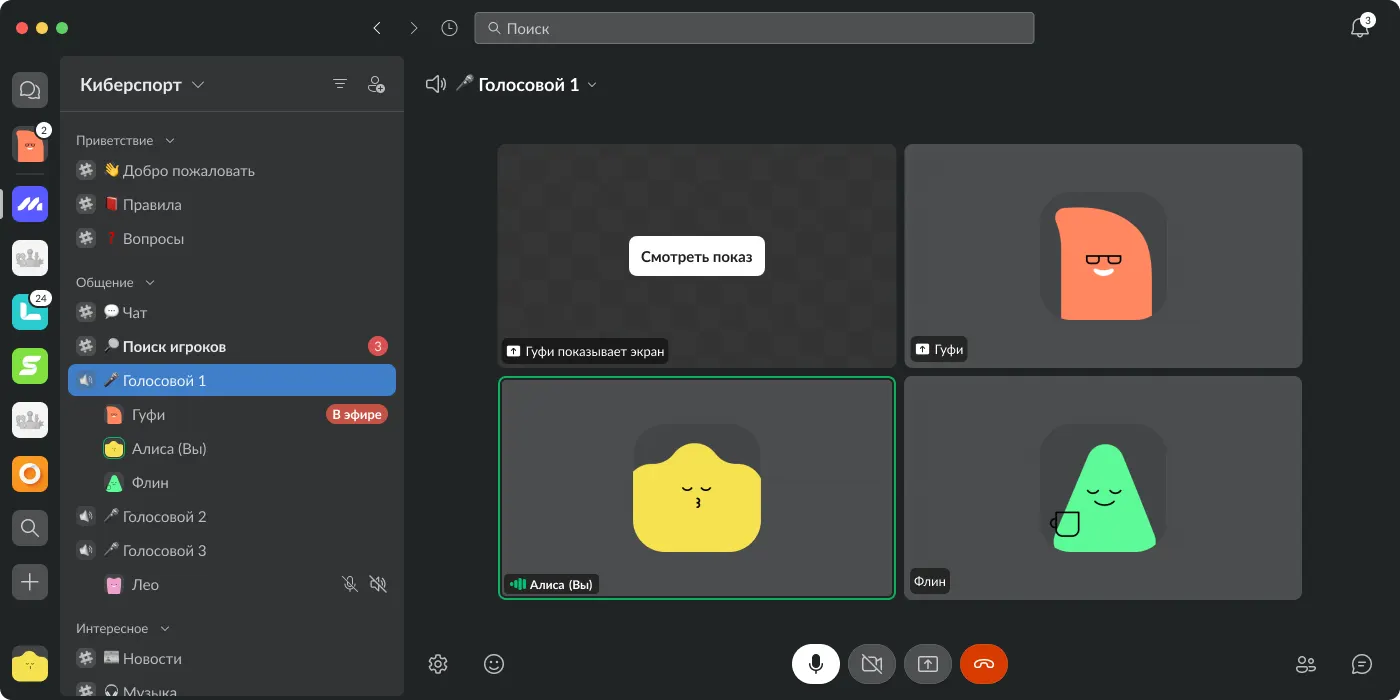Open the voice channel chat icon
The width and height of the screenshot is (1400, 700).
[x=1361, y=663]
